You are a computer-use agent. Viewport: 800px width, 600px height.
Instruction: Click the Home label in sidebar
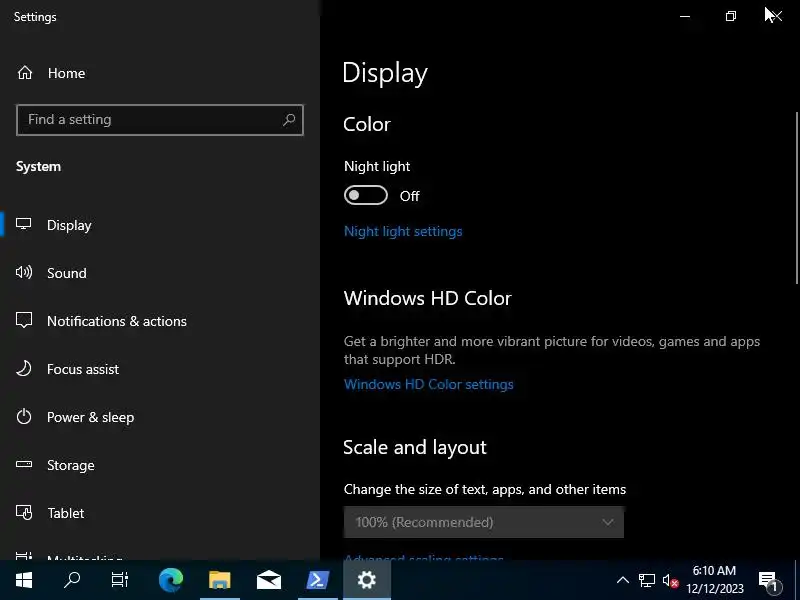66,73
